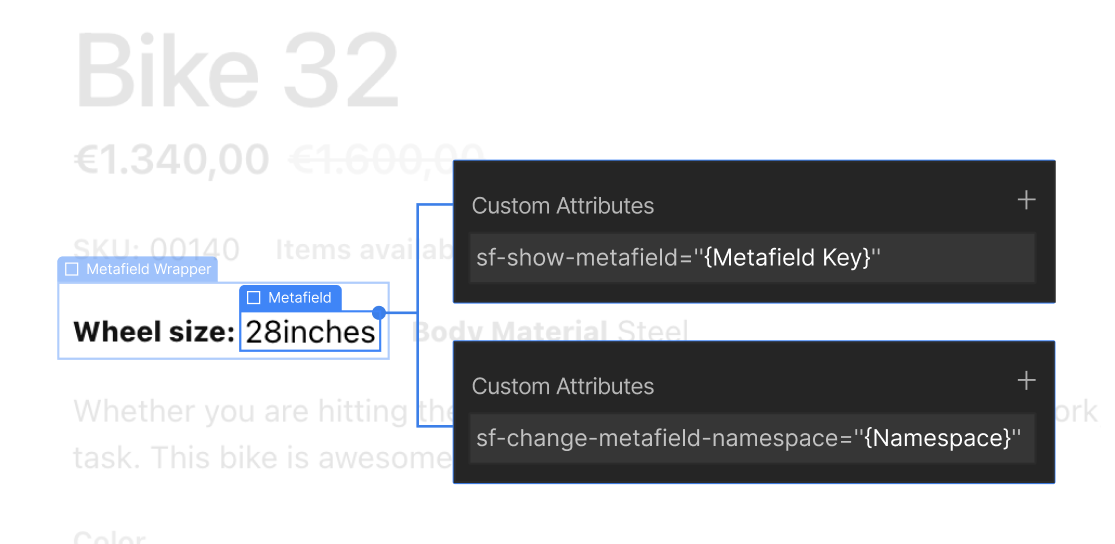The image size is (1115, 544).
Task: Click the plus icon in the upper Custom Attributes panel
Action: 1026,201
